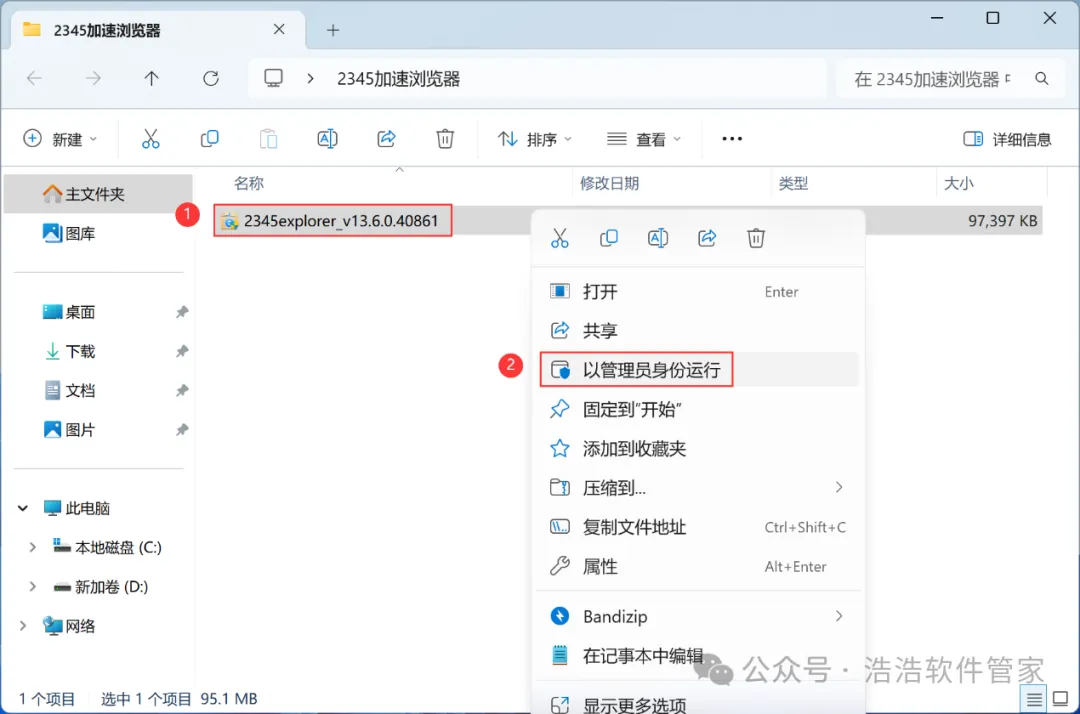Click the Share icon in the toolbar
This screenshot has height=714, width=1080.
tap(386, 139)
